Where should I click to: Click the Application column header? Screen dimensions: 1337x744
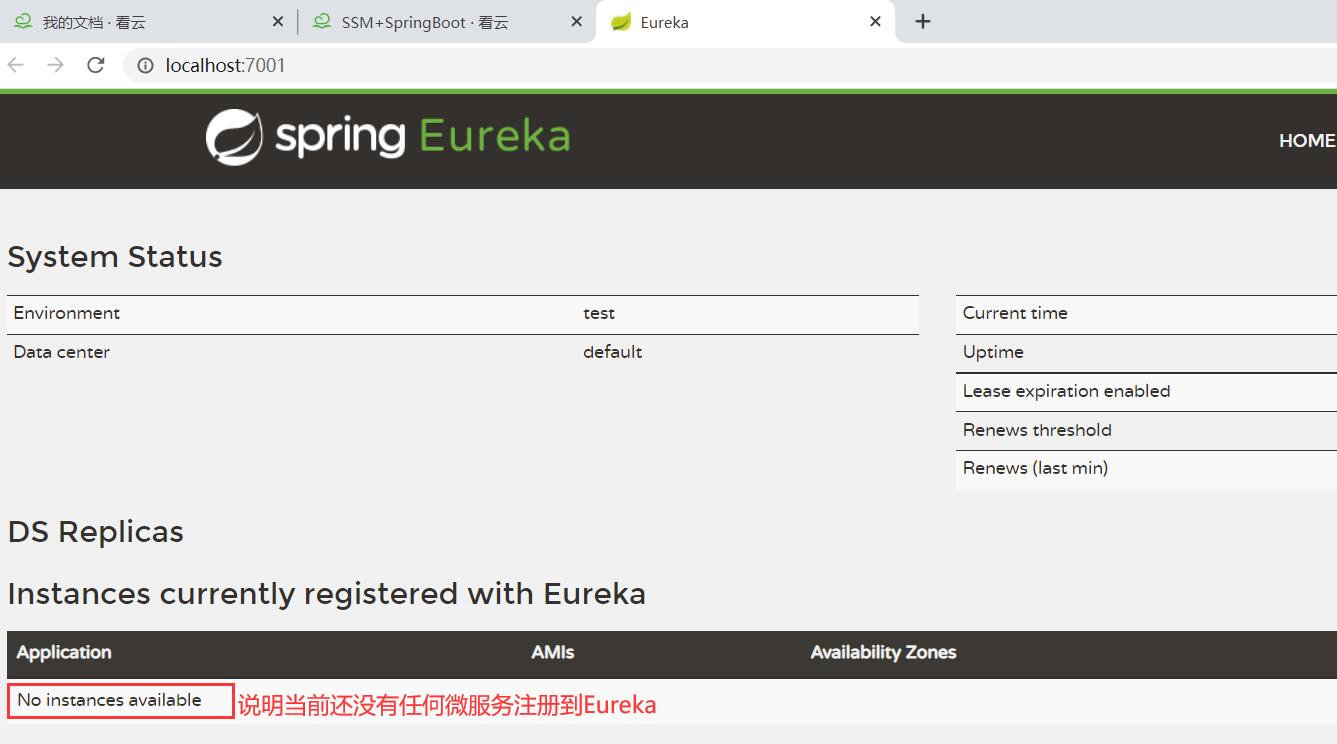pos(64,652)
